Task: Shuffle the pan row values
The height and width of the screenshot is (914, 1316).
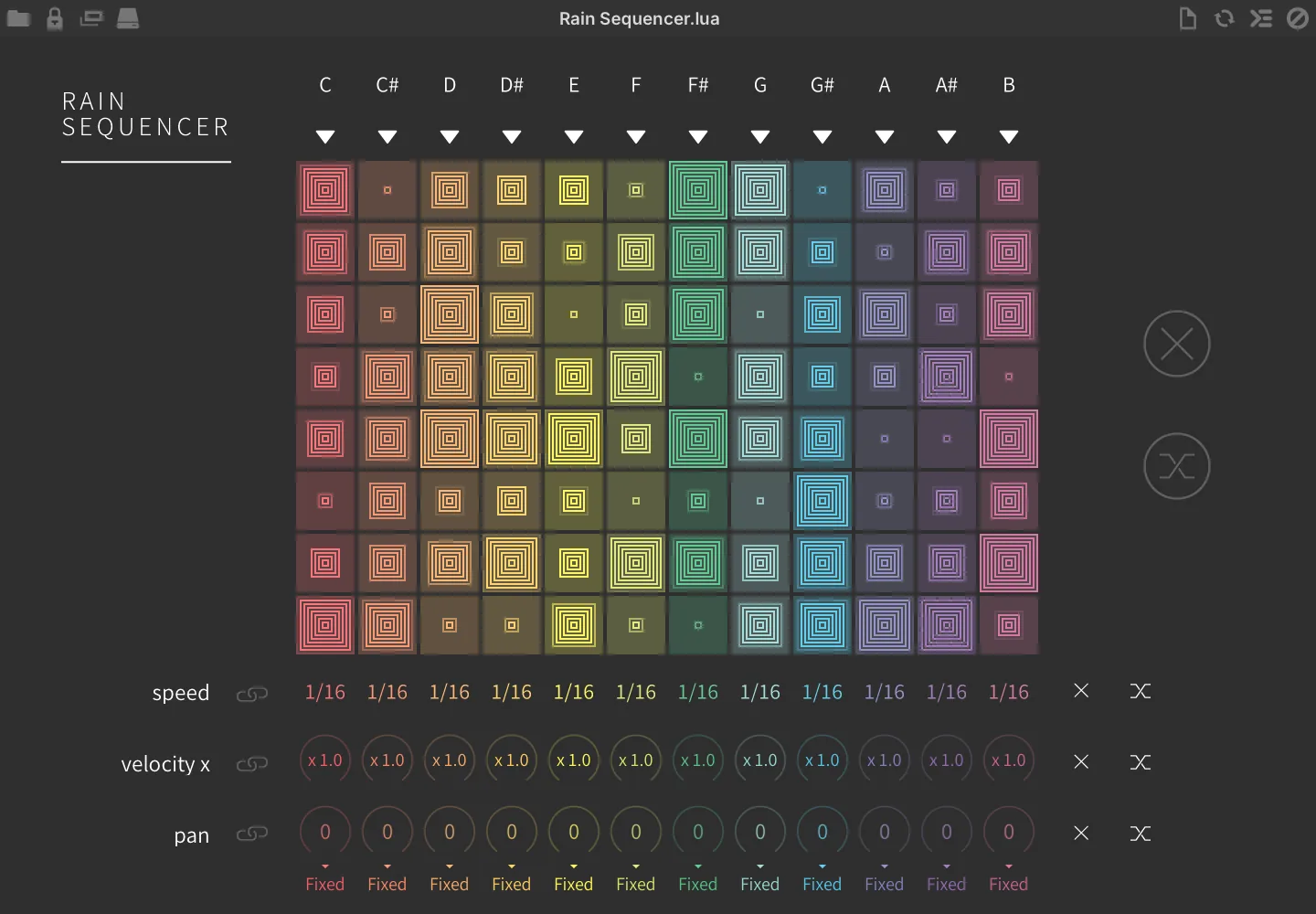Action: 1141,833
